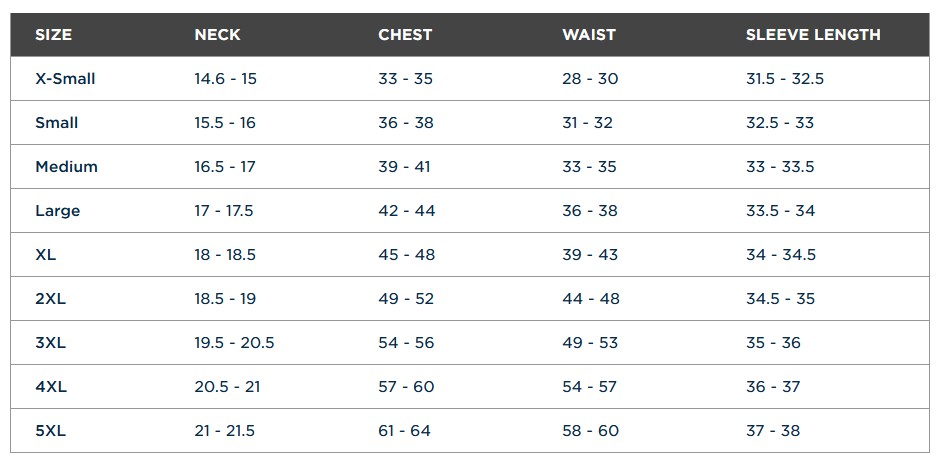The image size is (945, 467).
Task: Select the Large size row label
Action: click(58, 211)
